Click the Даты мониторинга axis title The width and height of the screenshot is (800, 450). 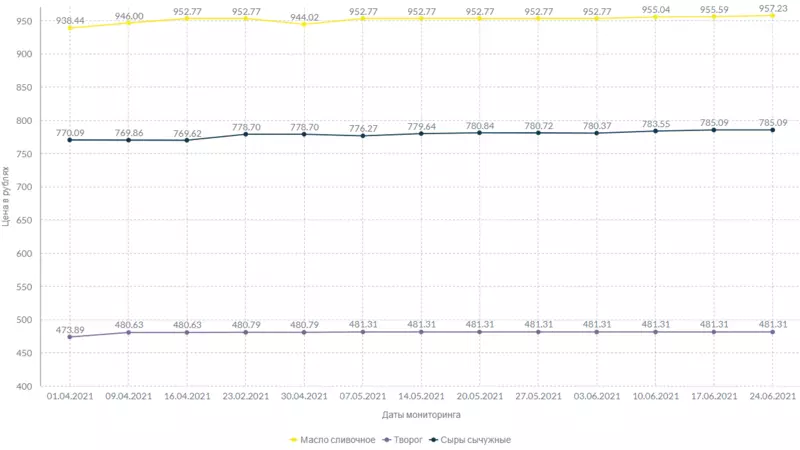tap(420, 414)
